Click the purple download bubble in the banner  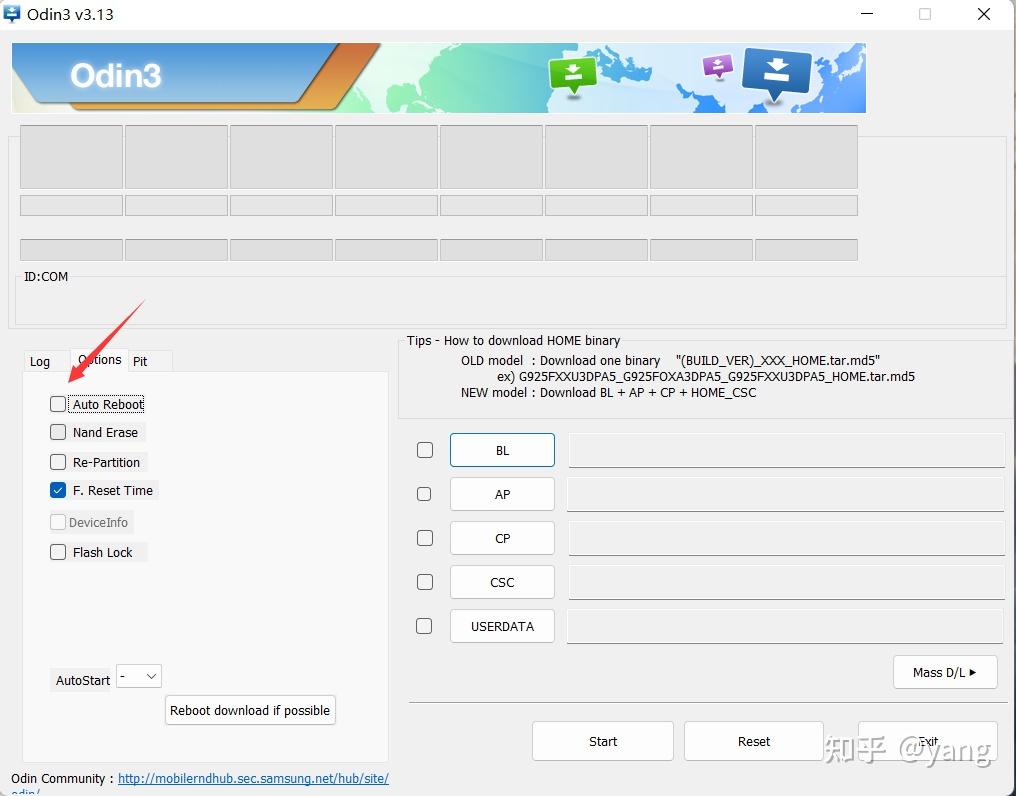(718, 66)
